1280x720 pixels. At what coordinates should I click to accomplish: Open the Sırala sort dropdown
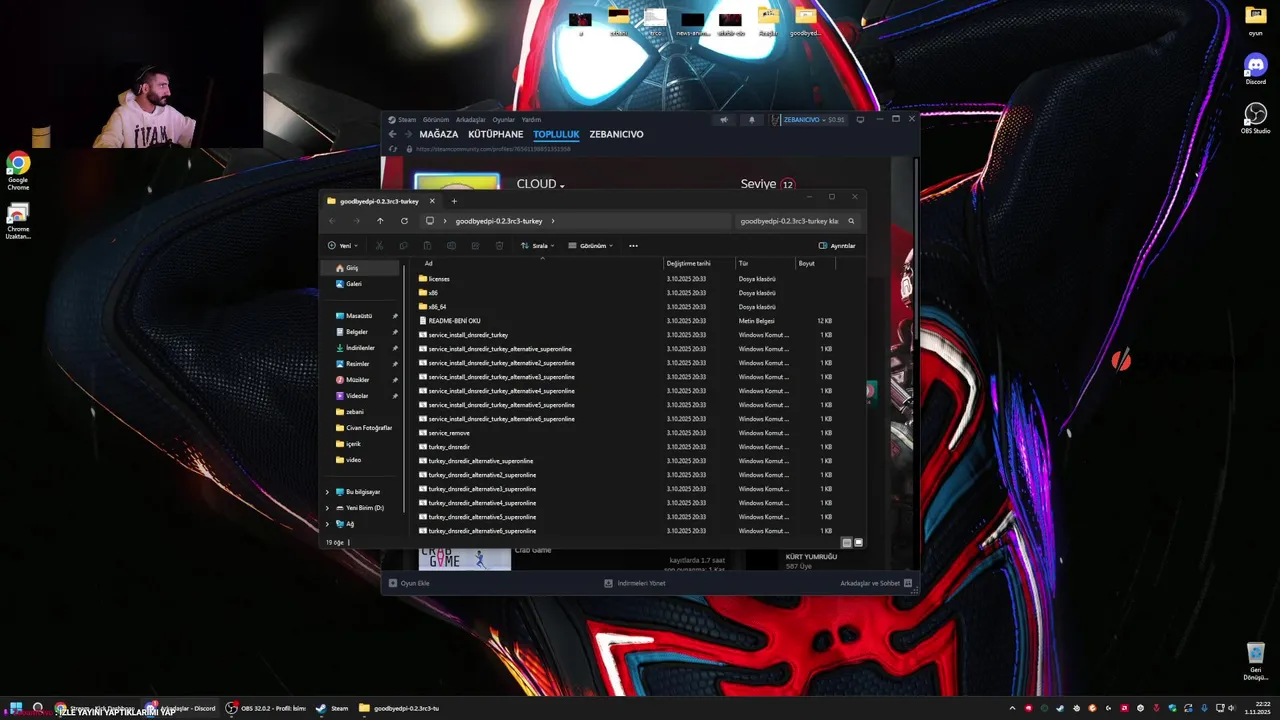(538, 246)
